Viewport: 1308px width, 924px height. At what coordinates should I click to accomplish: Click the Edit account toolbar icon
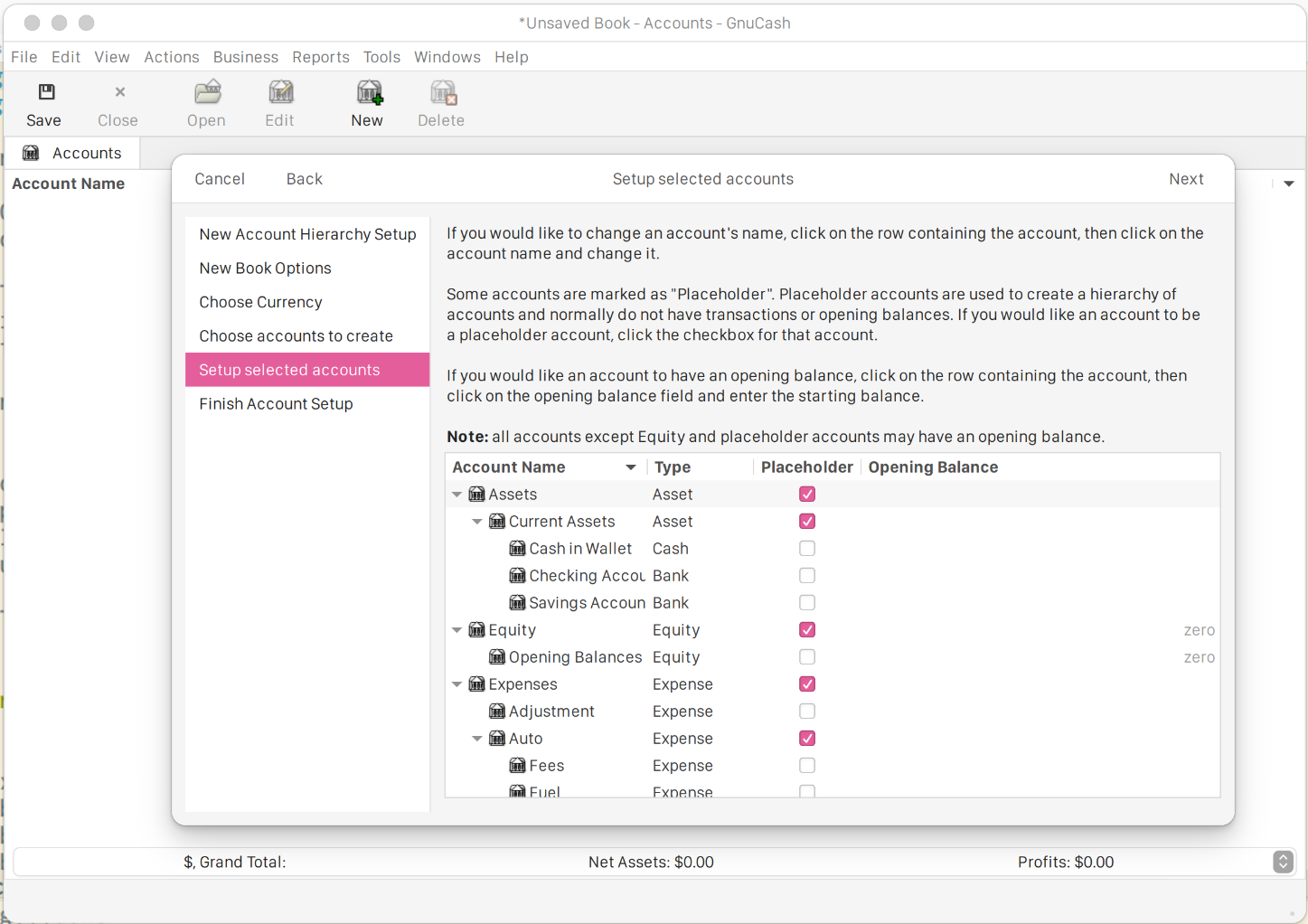(x=280, y=92)
